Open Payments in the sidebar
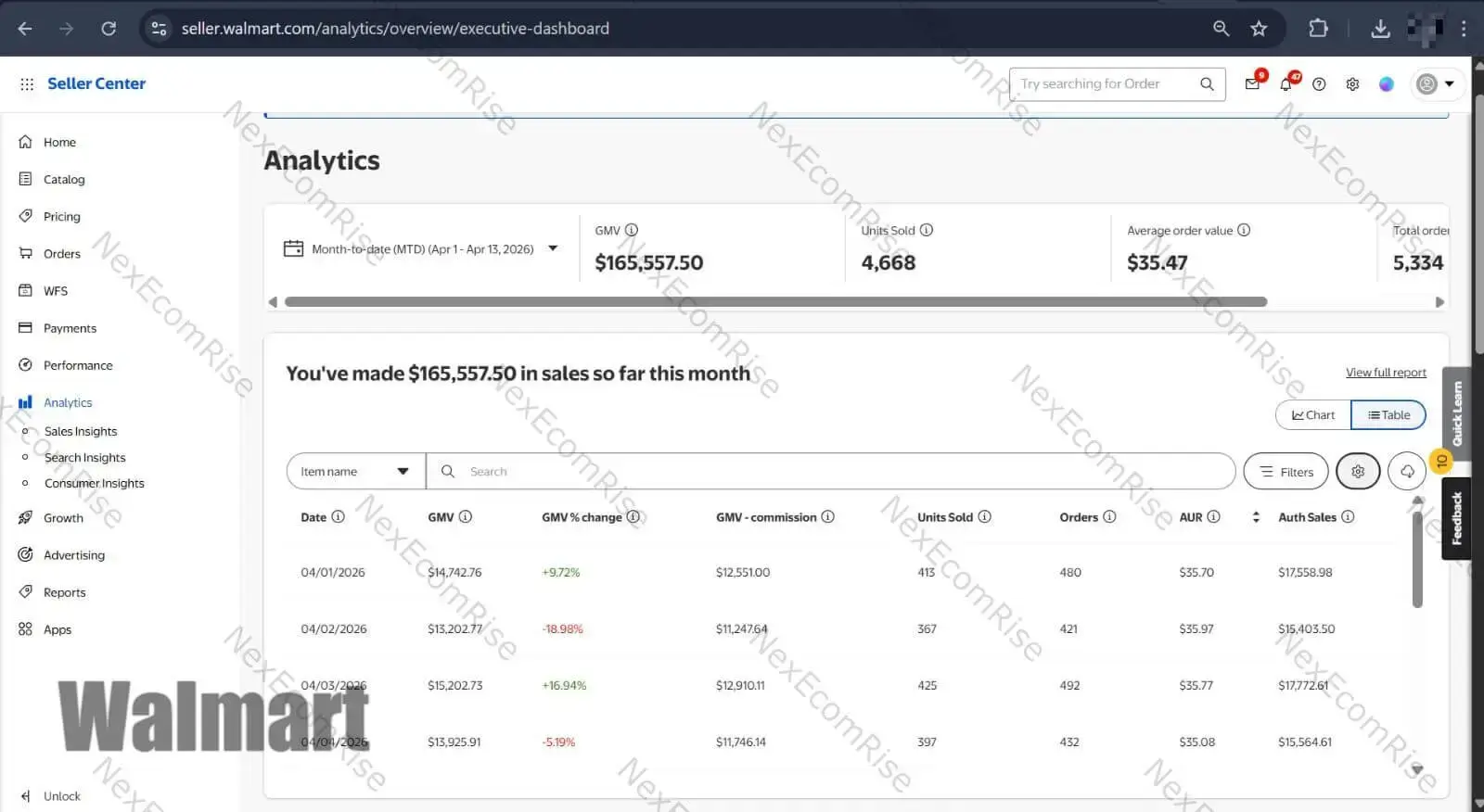1484x812 pixels. tap(70, 328)
